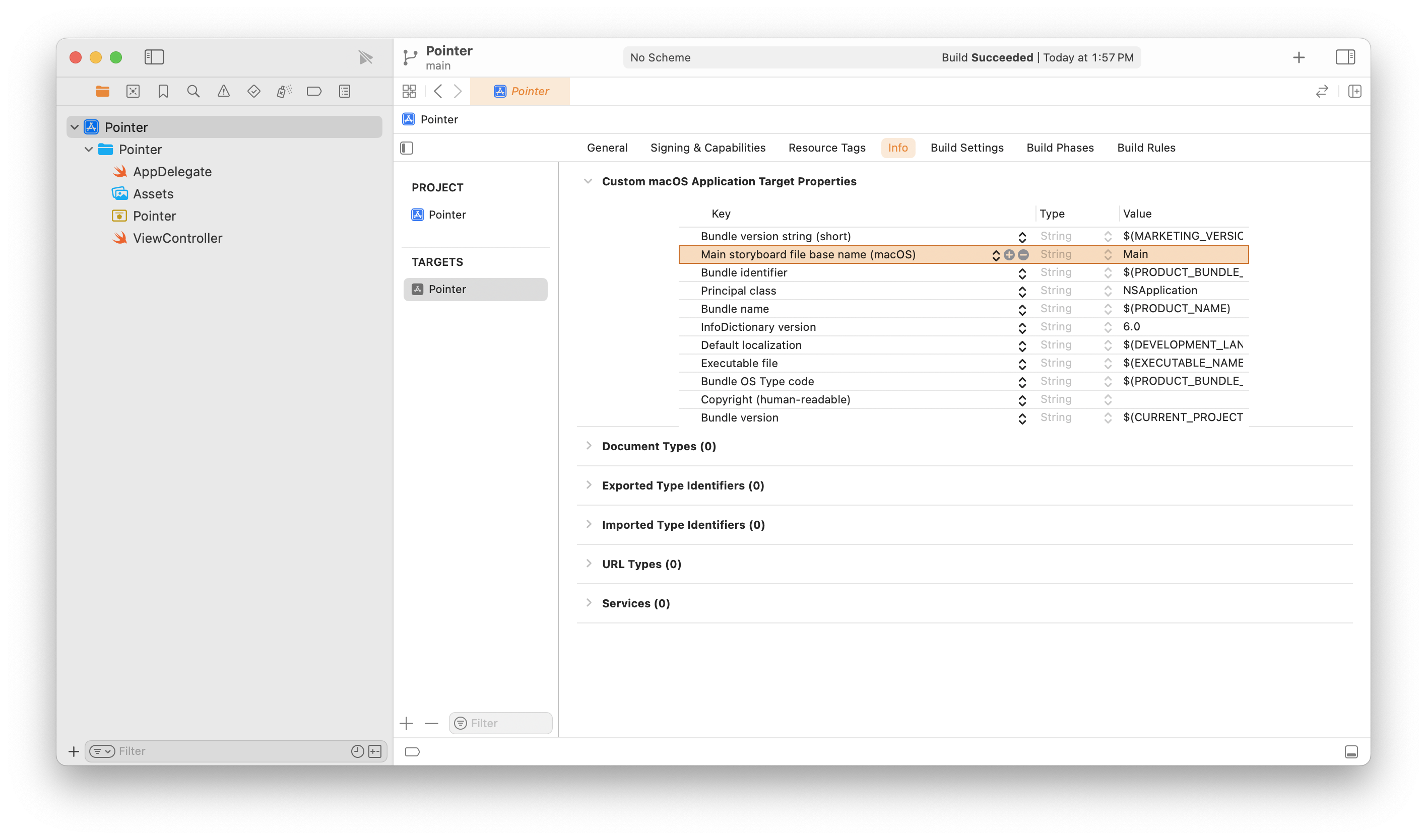Open the find navigator magnifier icon
1427x840 pixels.
(x=193, y=91)
